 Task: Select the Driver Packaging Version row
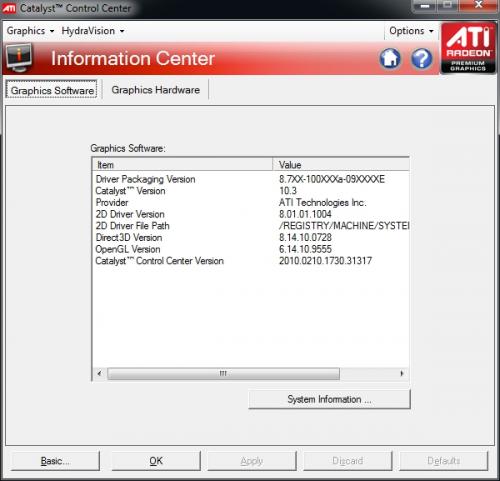(x=251, y=179)
